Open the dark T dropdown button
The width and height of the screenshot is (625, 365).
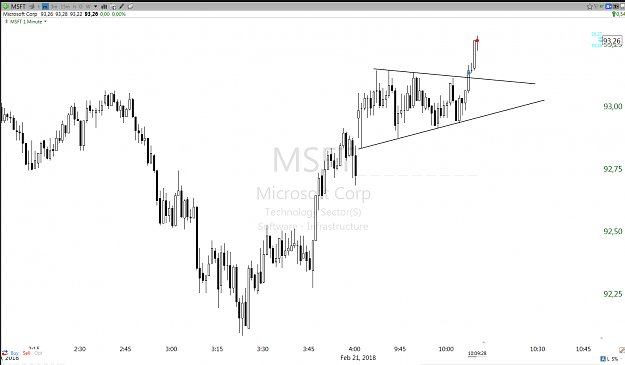(616, 6)
